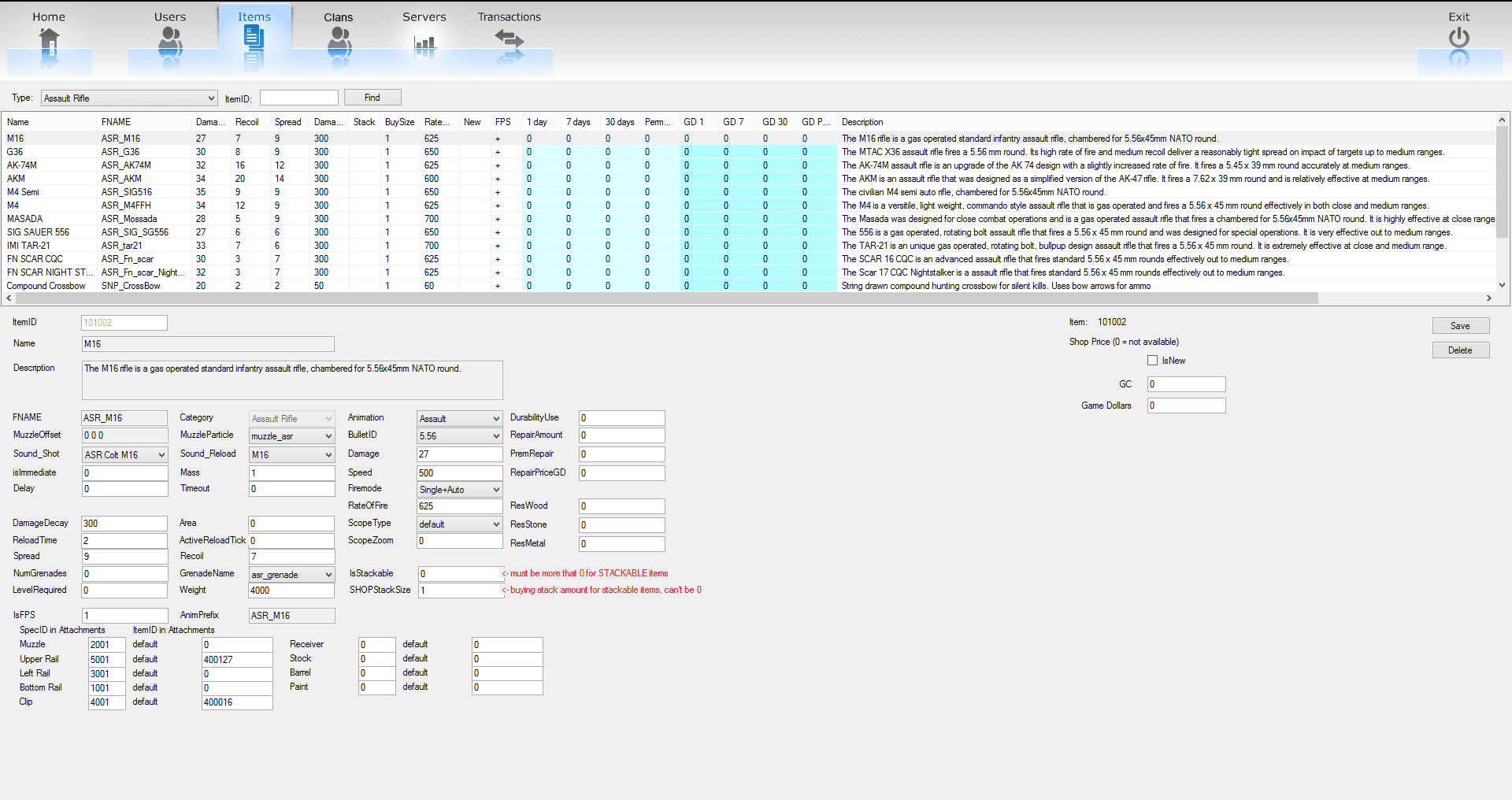Open the Transactions arrows icon
This screenshot has width=1512, height=800.
510,39
